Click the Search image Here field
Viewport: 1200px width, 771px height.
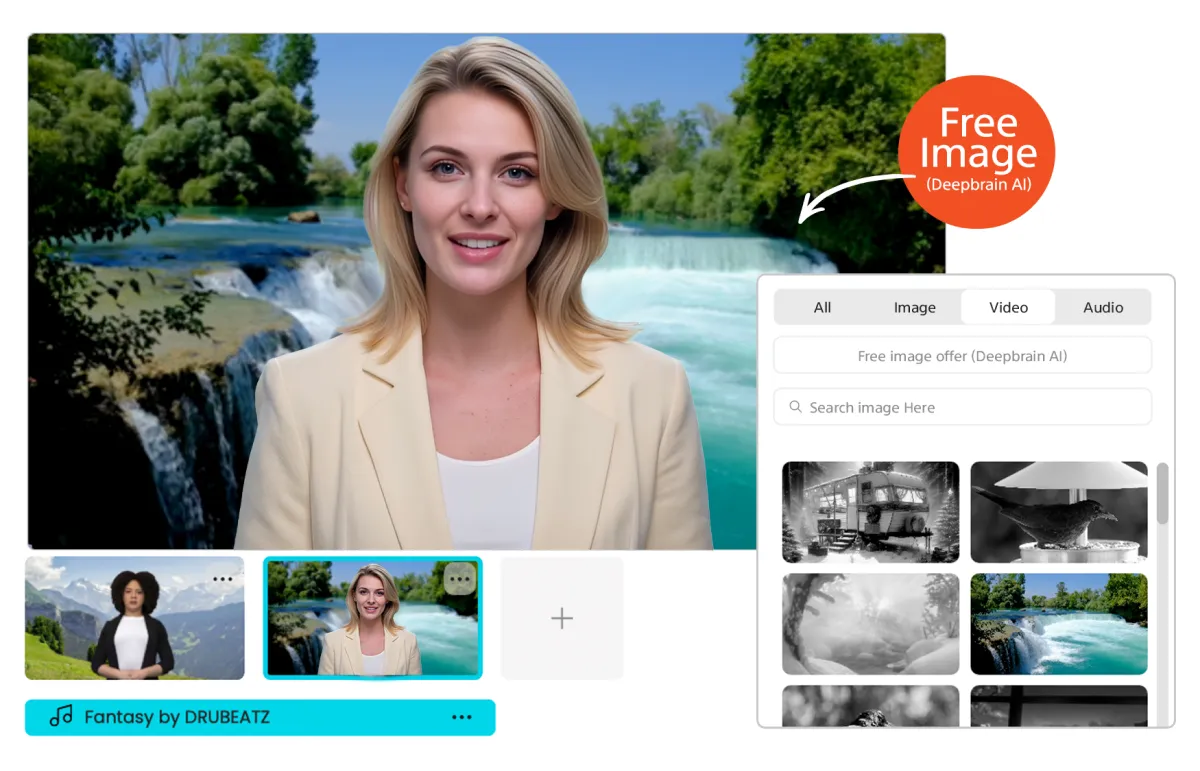tap(962, 407)
